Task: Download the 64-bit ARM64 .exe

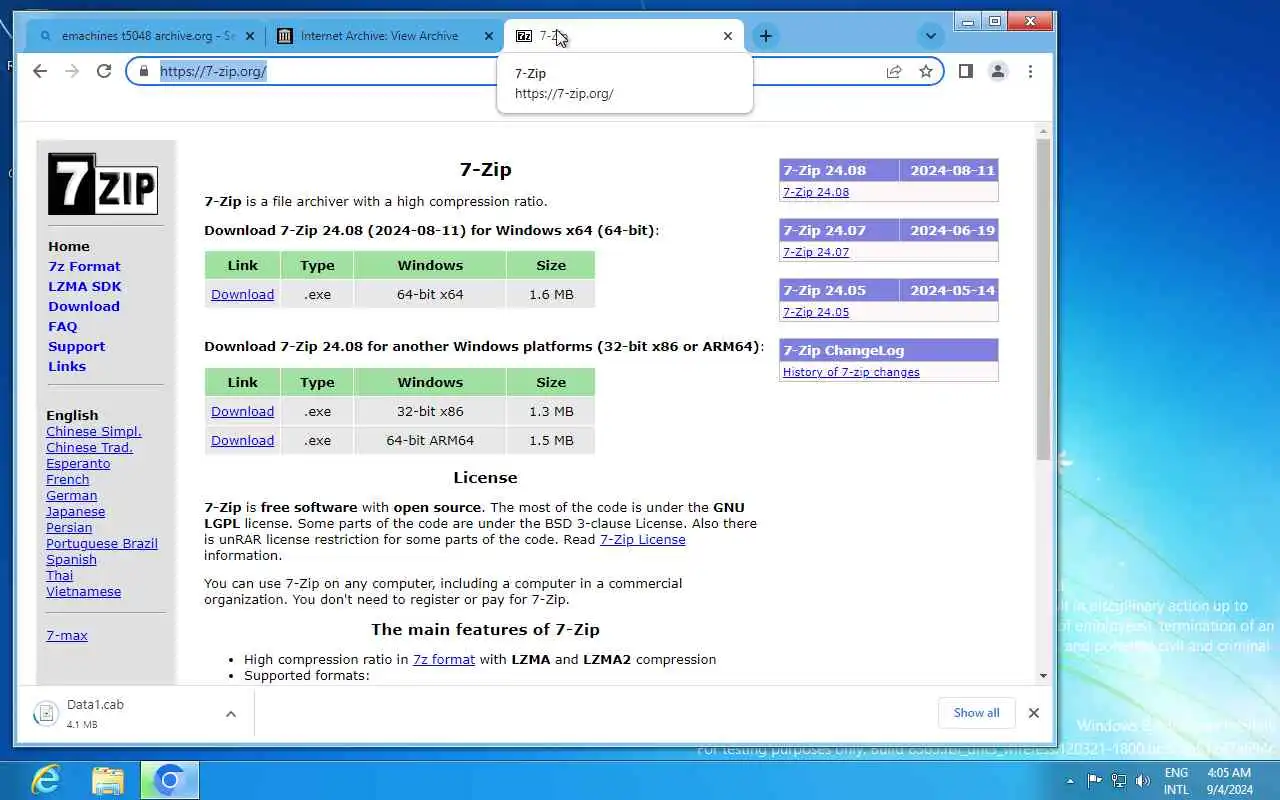Action: [242, 440]
